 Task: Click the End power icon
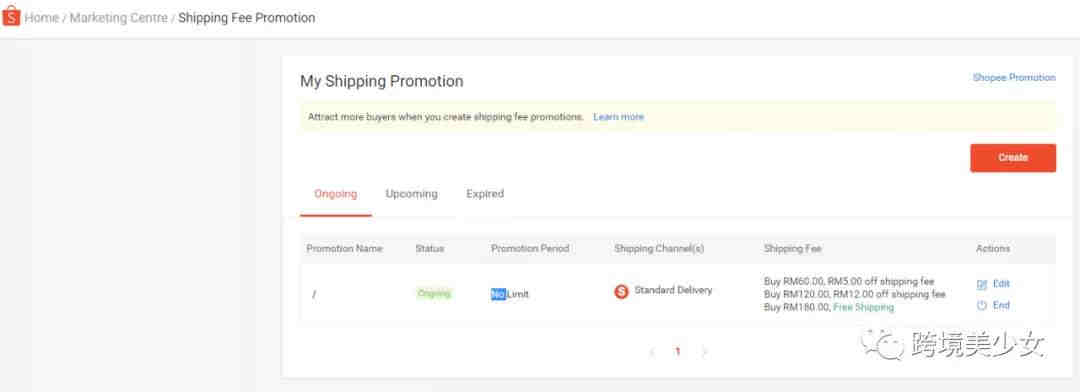[982, 305]
